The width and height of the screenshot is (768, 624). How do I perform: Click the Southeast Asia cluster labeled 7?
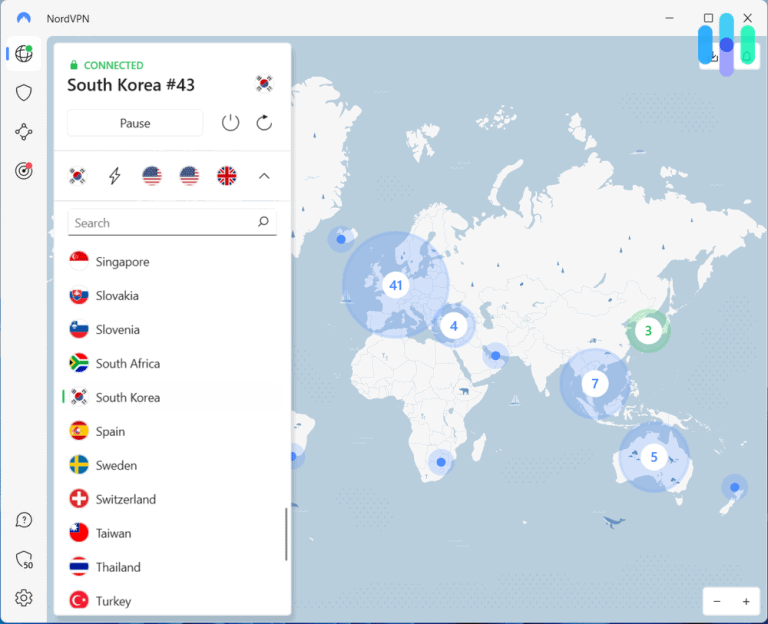[x=595, y=384]
